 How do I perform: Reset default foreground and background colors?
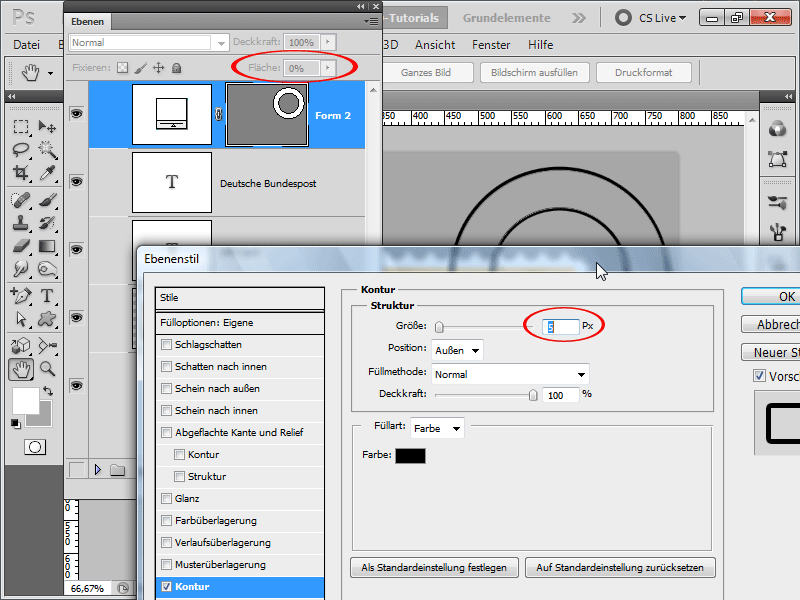coord(16,423)
